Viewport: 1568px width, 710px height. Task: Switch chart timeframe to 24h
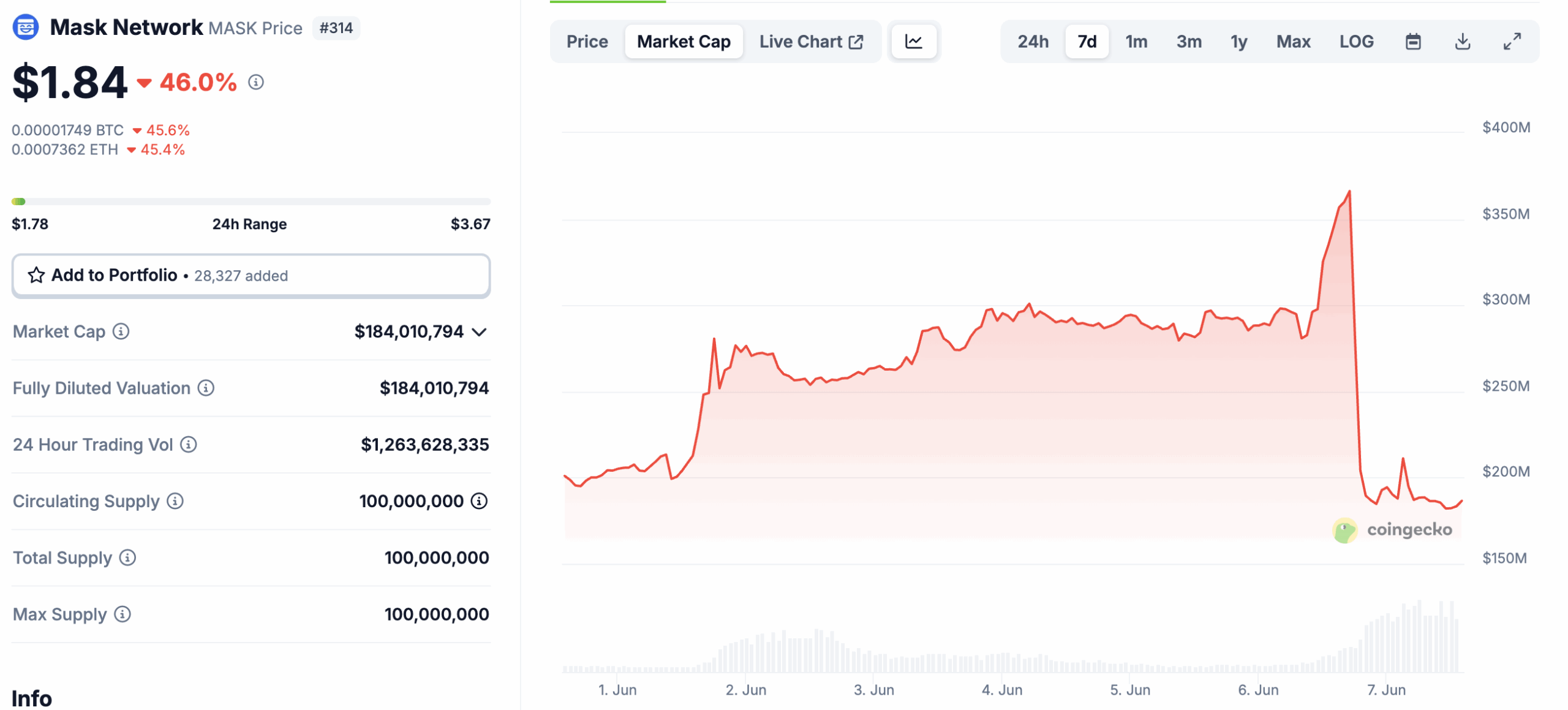(1032, 41)
